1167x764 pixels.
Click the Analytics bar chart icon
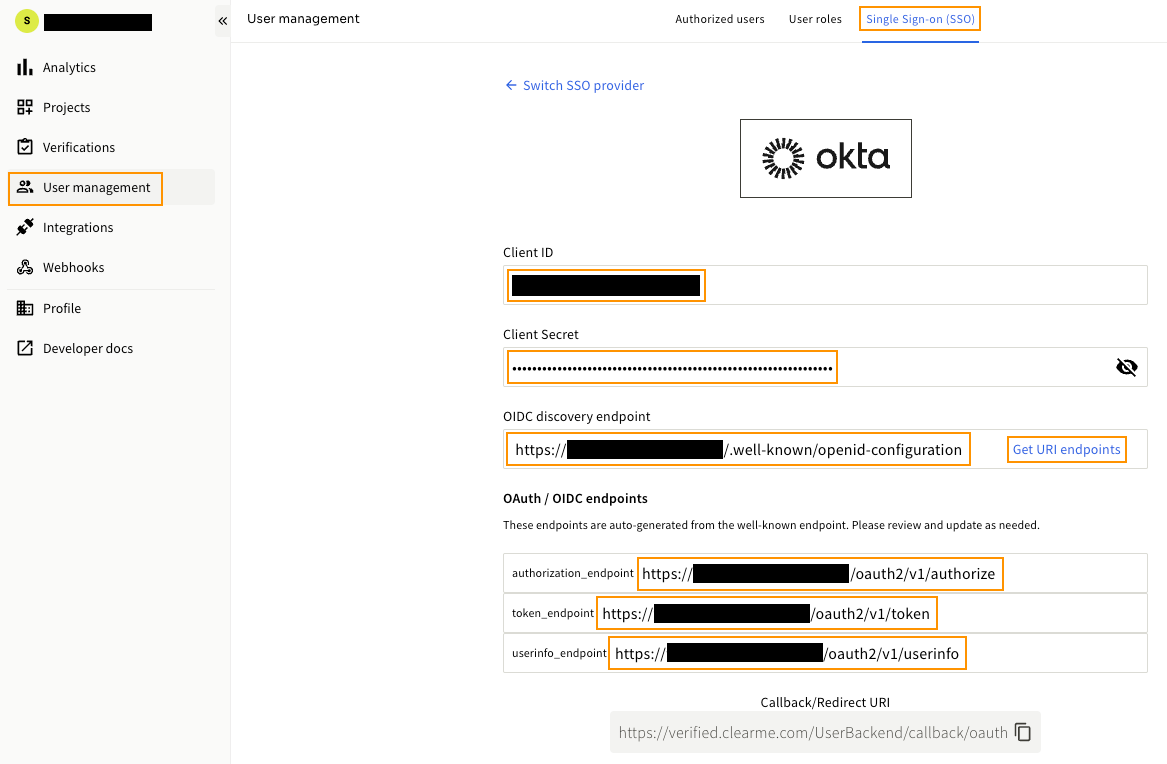tap(25, 67)
